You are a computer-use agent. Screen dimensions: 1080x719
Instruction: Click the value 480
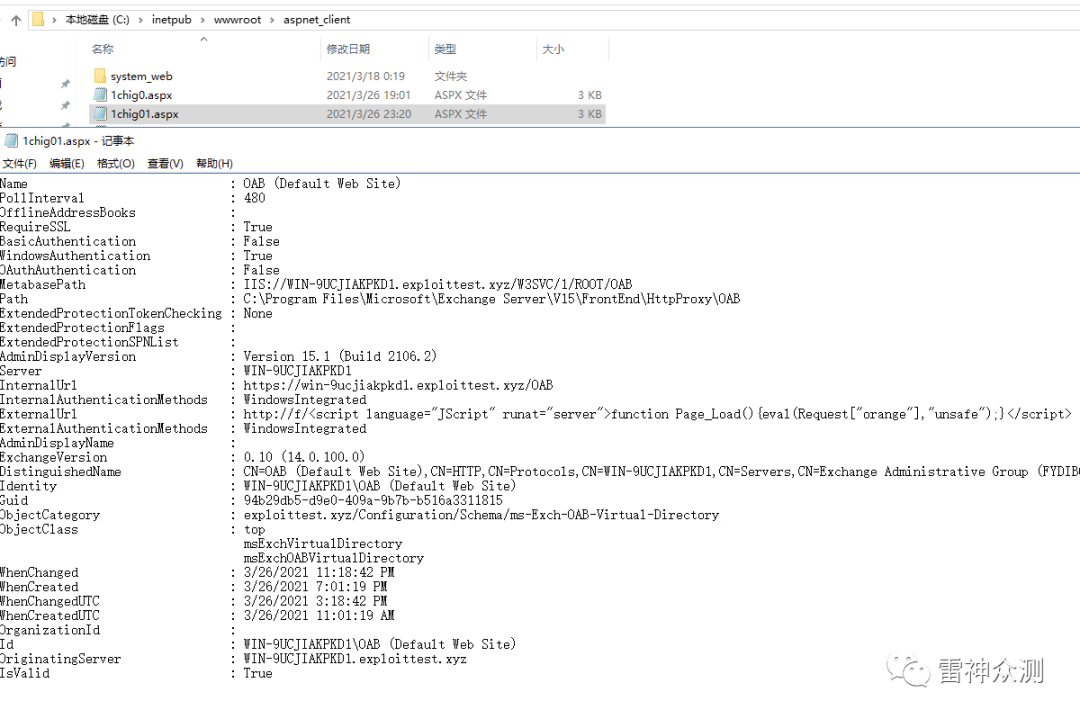254,198
